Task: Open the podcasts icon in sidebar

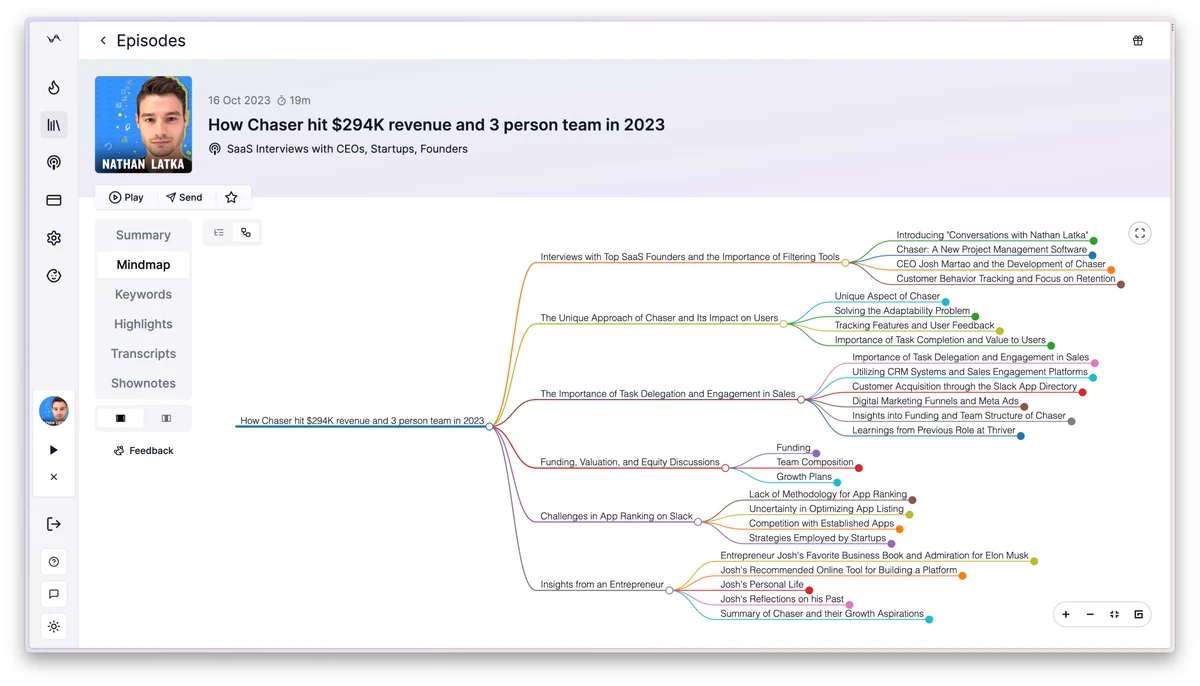Action: (x=54, y=162)
